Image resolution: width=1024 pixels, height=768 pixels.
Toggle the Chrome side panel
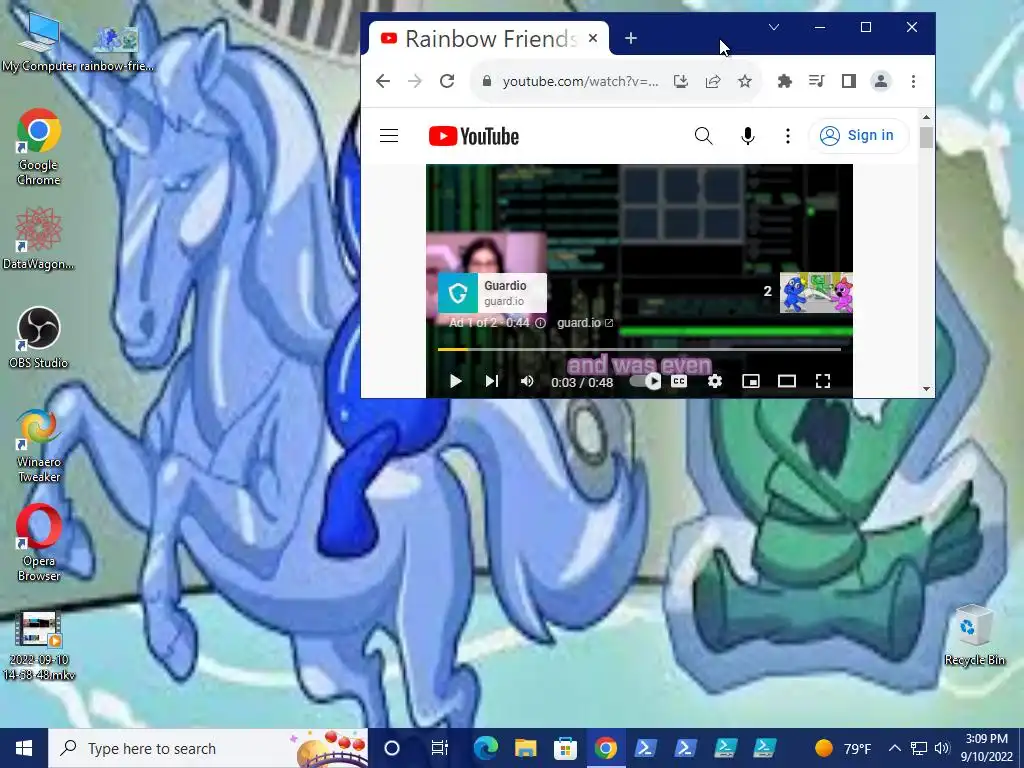(848, 81)
